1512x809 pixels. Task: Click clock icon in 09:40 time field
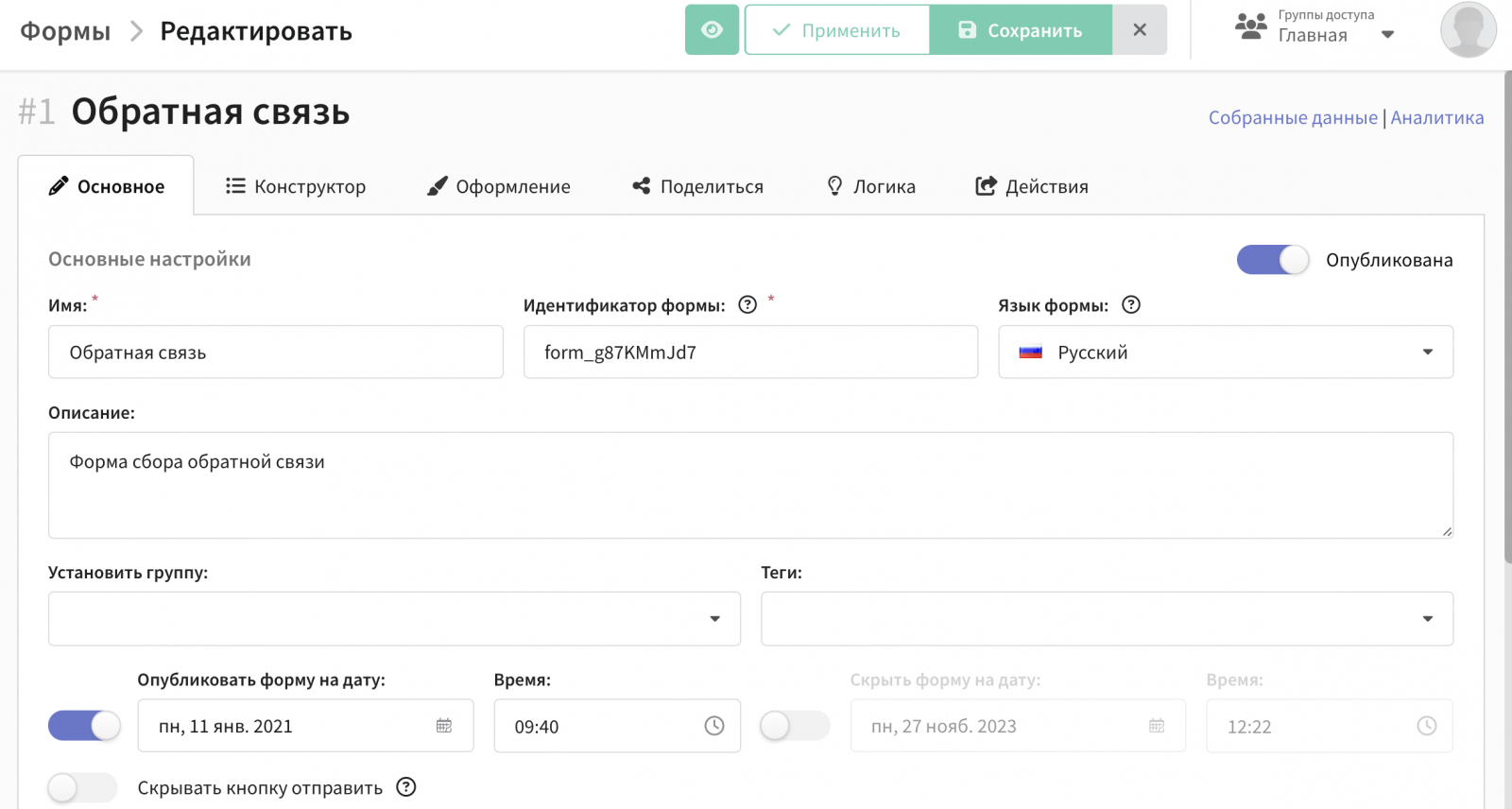(714, 726)
